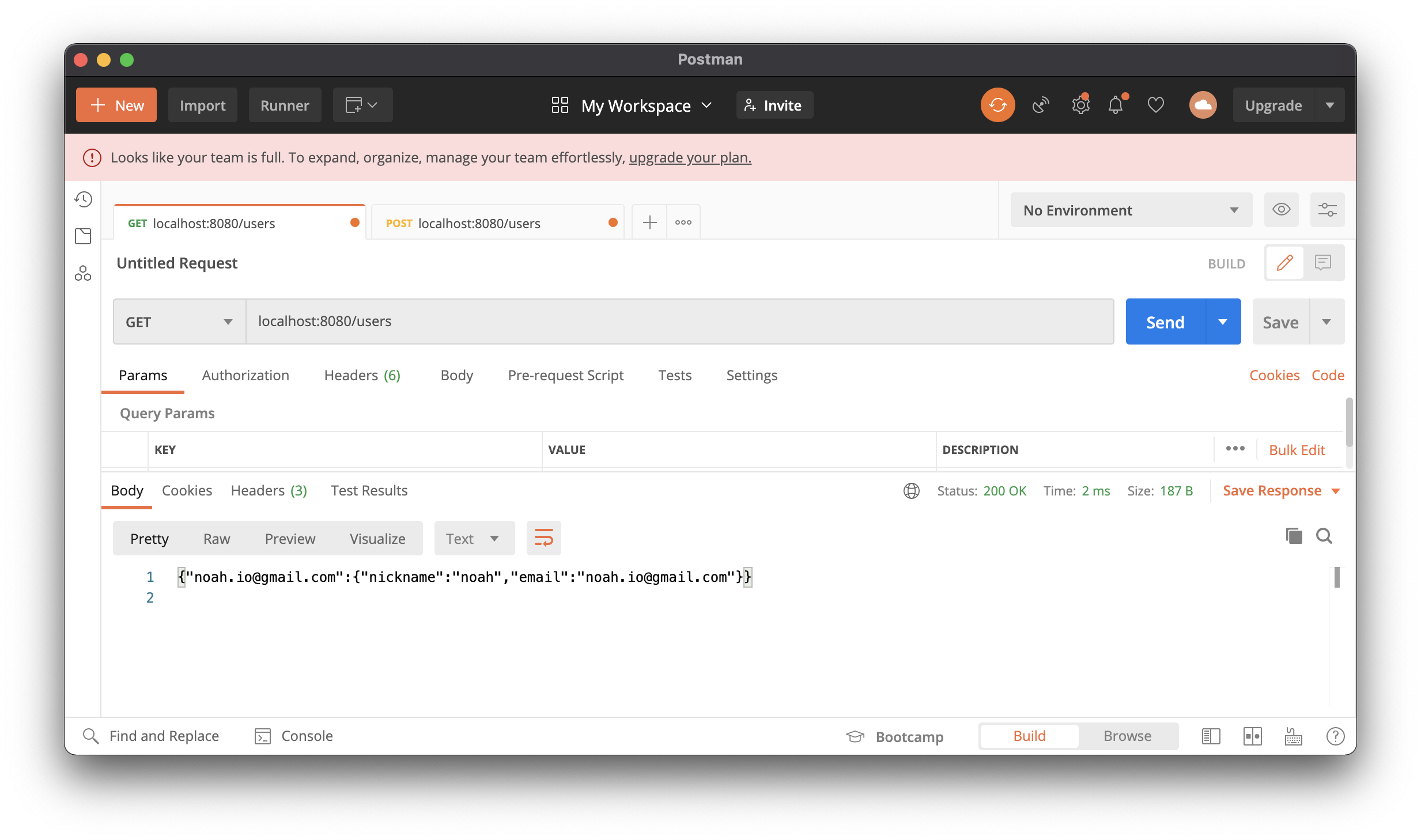This screenshot has width=1421, height=840.
Task: Open the keyboard shortcuts icon
Action: click(x=1293, y=736)
